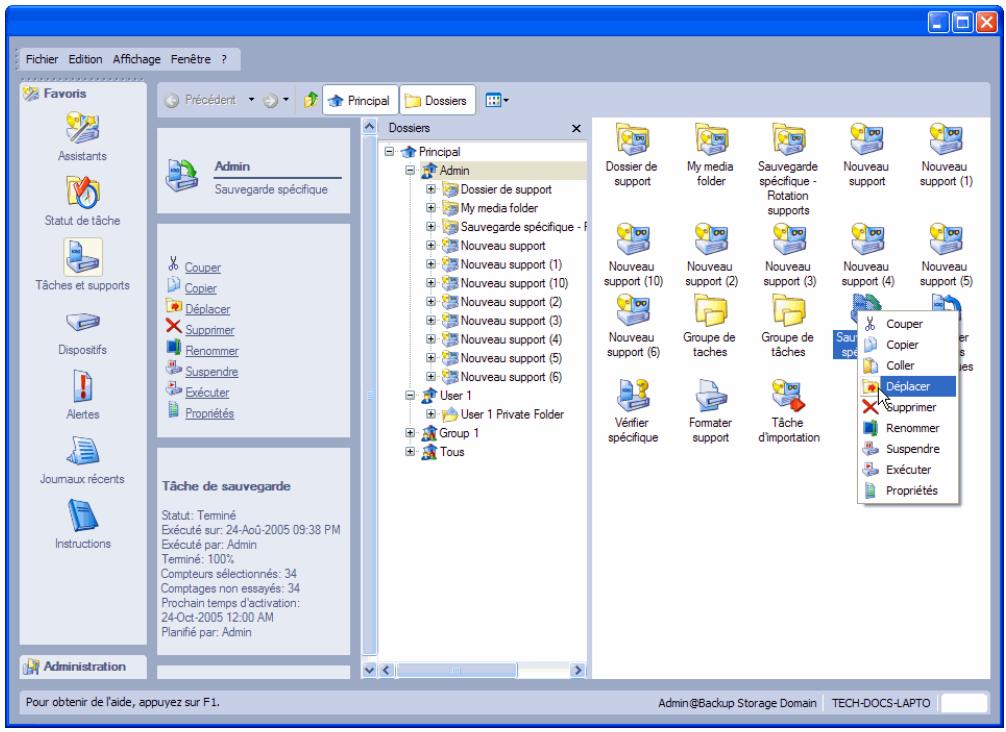Screen dimensions: 1006x732
Task: Choose Propriétés in context menu
Action: (x=908, y=490)
